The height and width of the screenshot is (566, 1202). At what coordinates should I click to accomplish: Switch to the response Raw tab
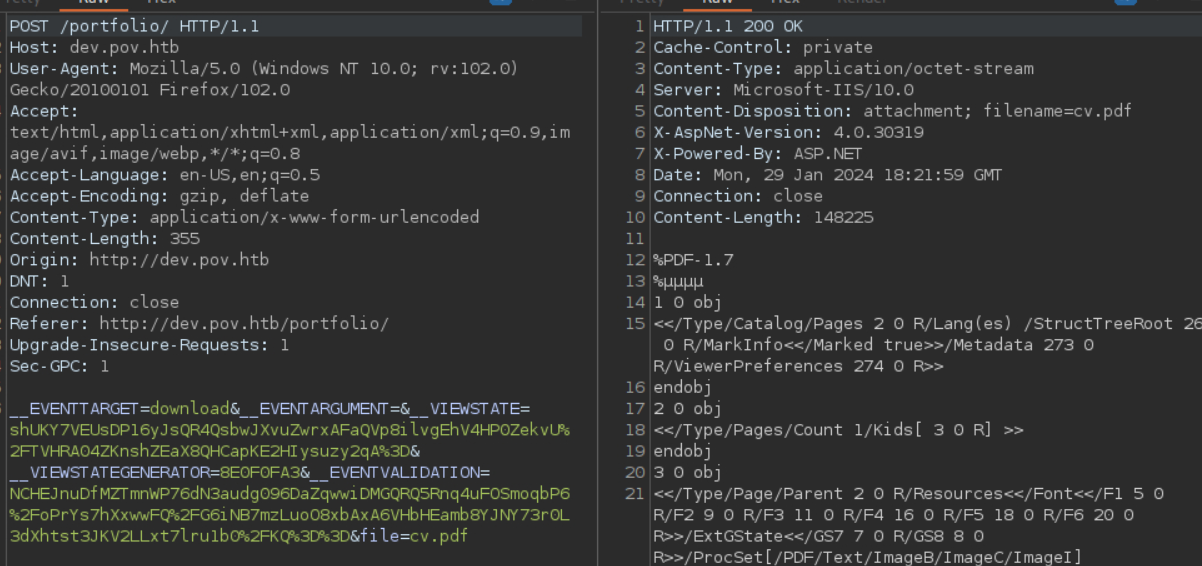tap(716, 3)
